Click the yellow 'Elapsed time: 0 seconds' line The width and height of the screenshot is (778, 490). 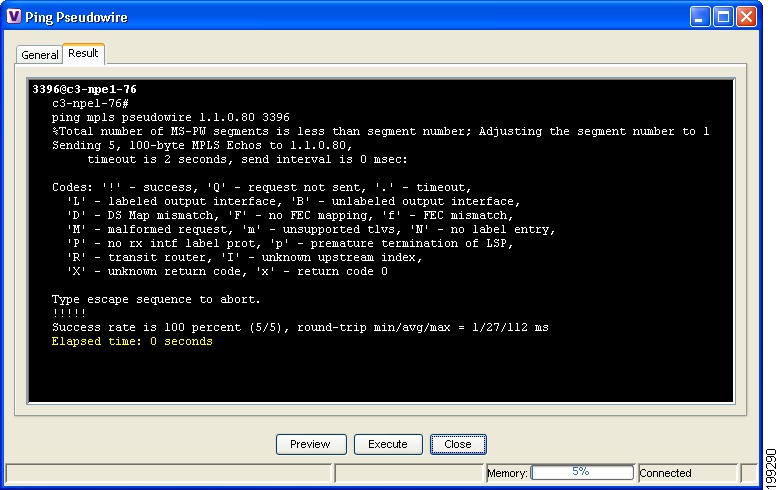pyautogui.click(x=132, y=341)
